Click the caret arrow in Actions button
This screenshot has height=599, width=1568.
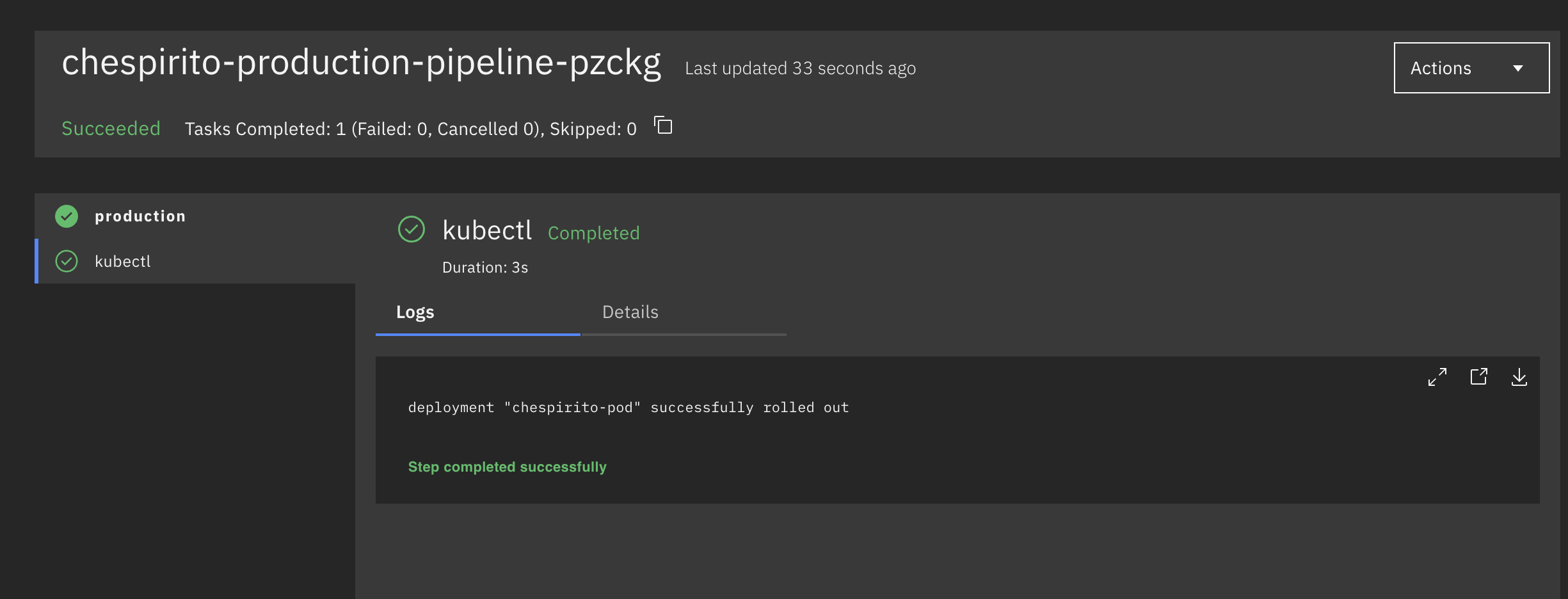pyautogui.click(x=1518, y=68)
